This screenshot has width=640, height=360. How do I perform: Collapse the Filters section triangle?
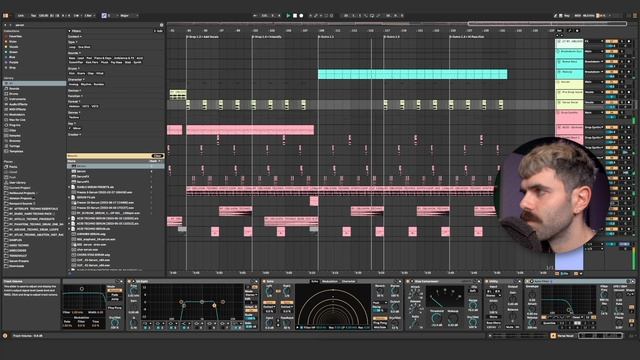tap(69, 31)
